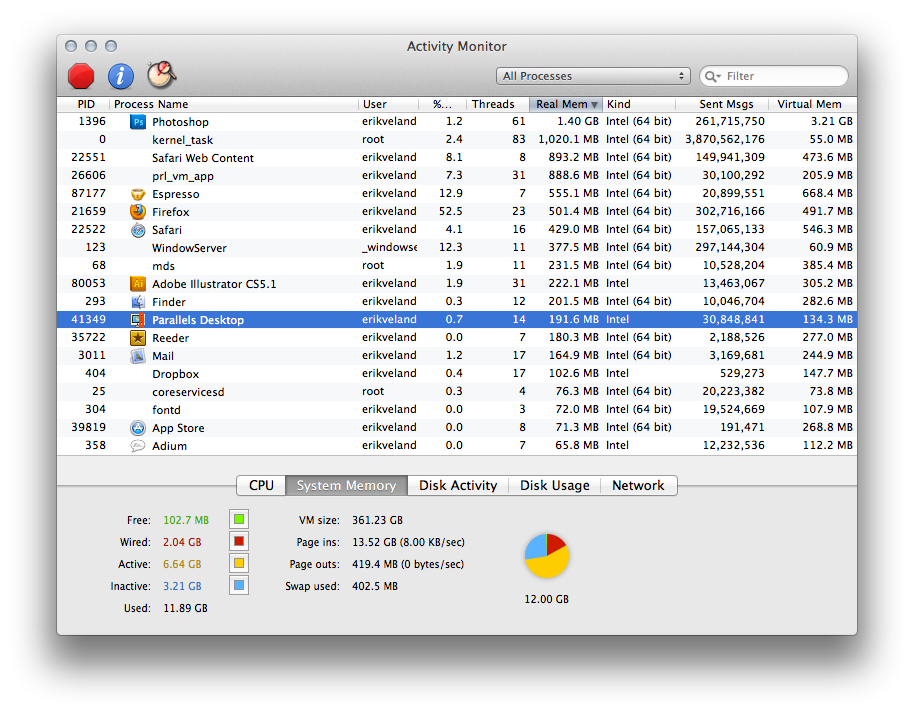This screenshot has width=914, height=714.
Task: Click Photoshop's 1.40 GB Real Mem value
Action: pos(578,121)
